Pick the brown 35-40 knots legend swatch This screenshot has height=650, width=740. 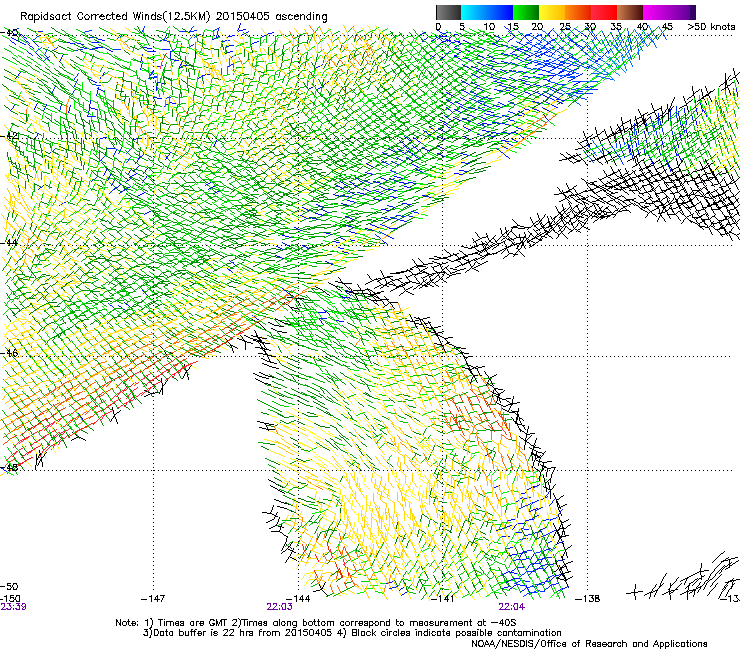pyautogui.click(x=630, y=12)
